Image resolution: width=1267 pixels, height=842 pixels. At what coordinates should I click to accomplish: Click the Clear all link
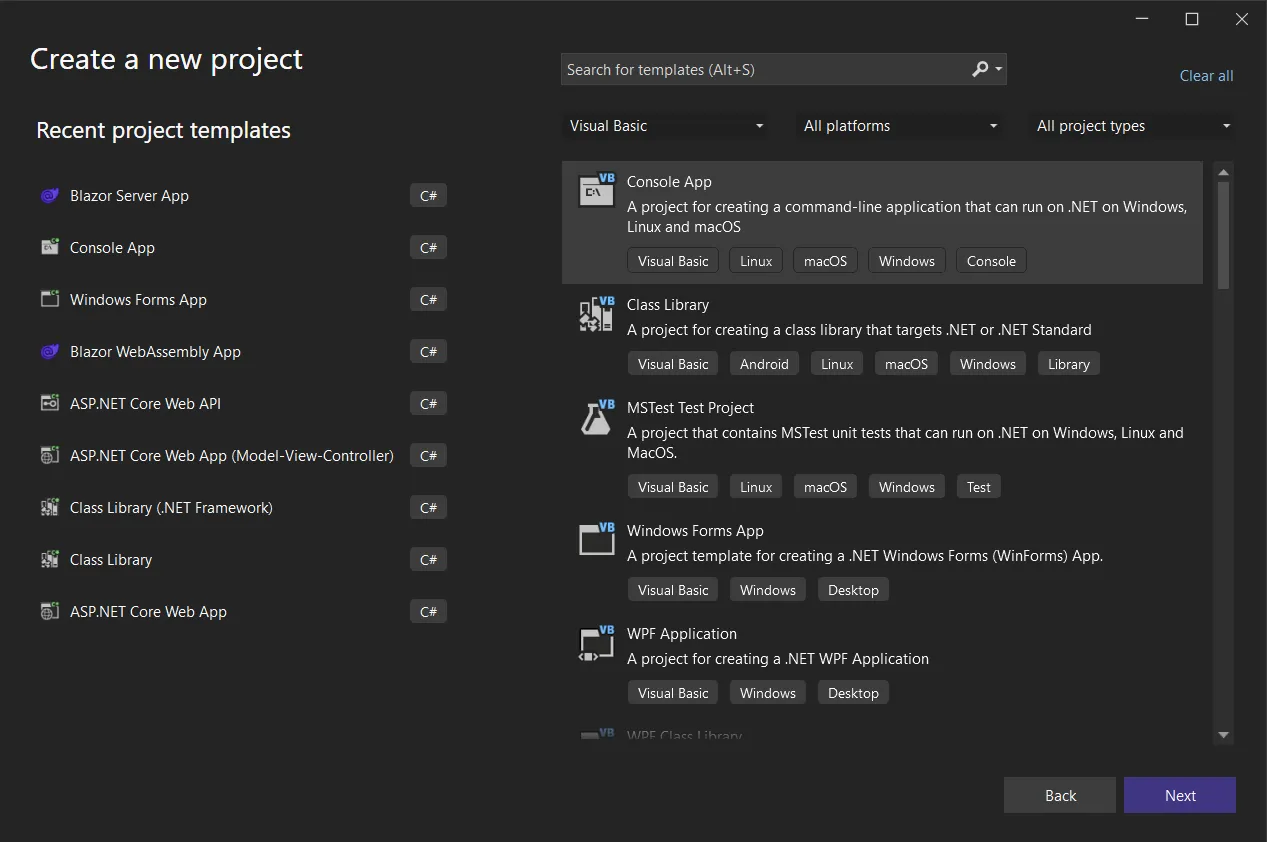1206,76
